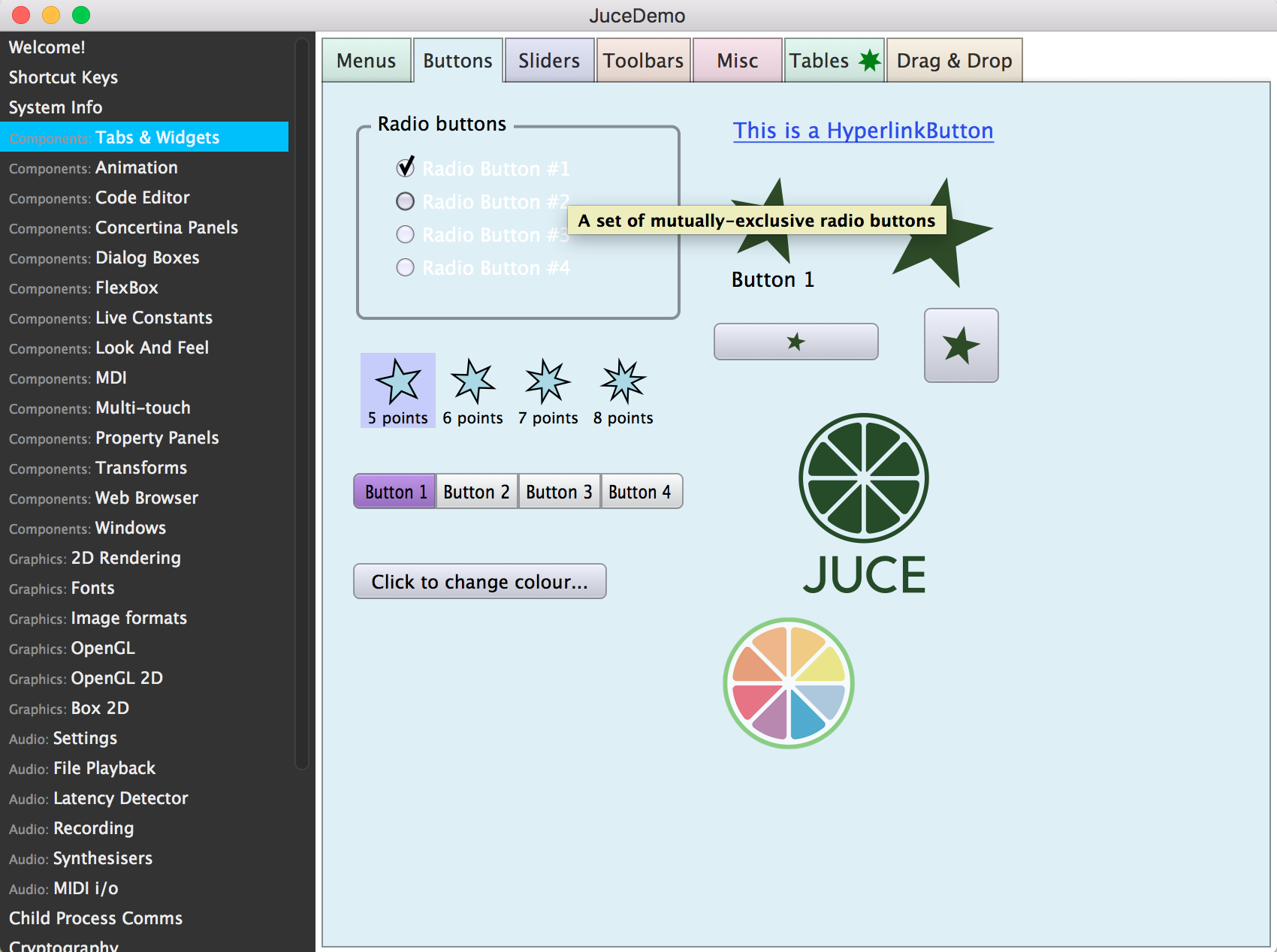Open the Welcome! demo
Screen dimensions: 1277x952
[144, 47]
